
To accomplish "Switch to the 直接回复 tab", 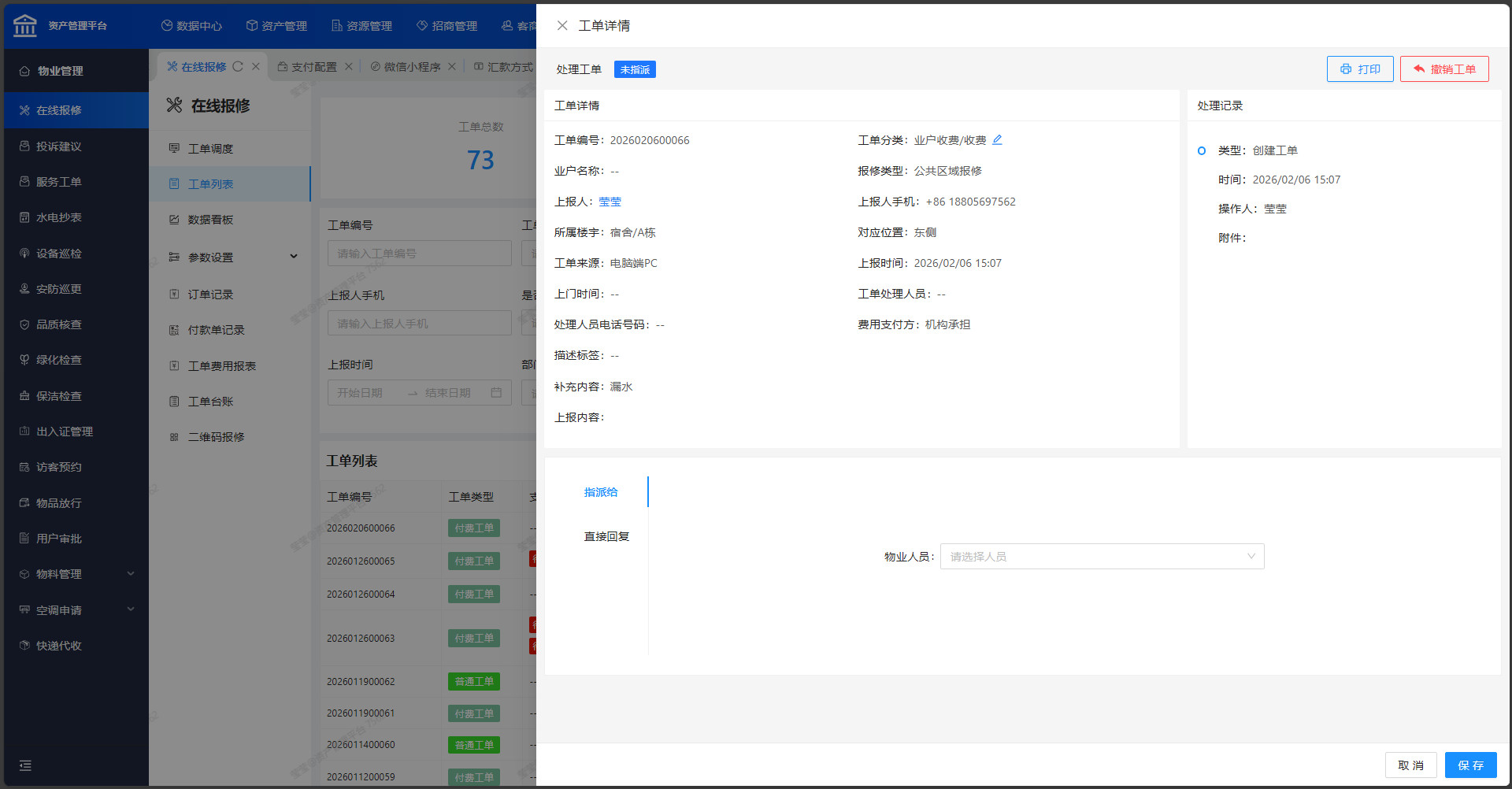I will tap(606, 537).
